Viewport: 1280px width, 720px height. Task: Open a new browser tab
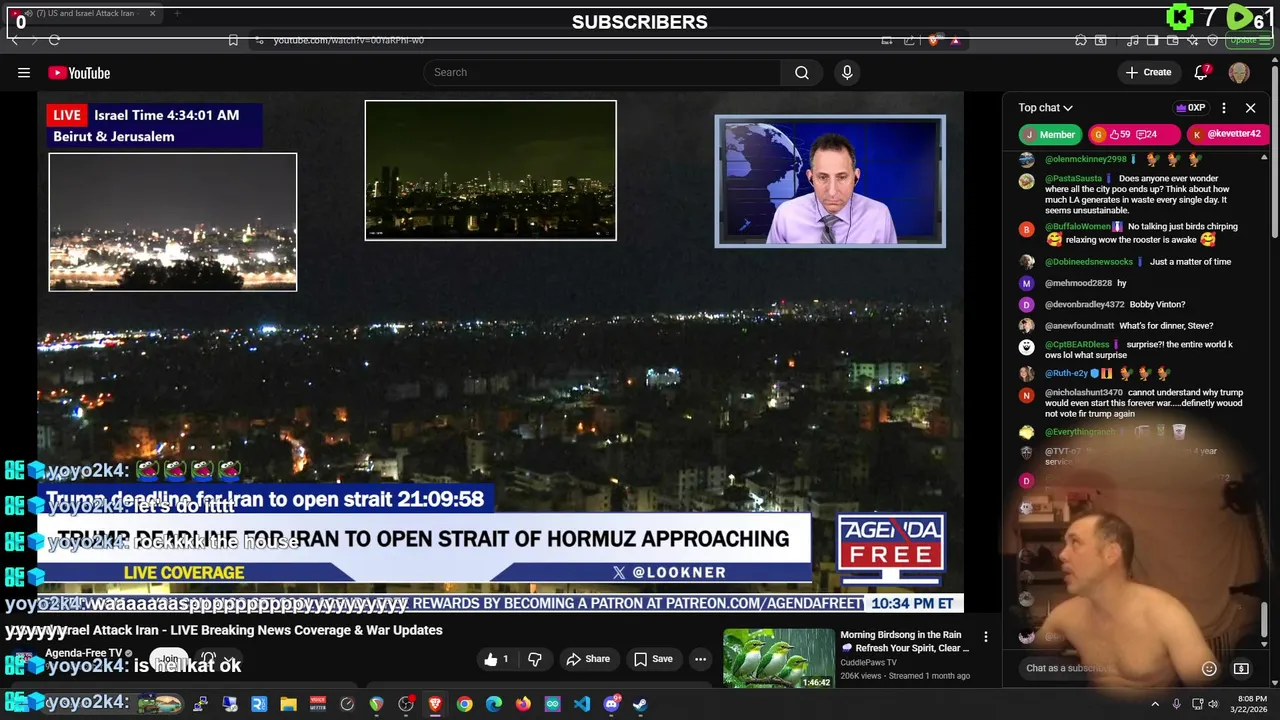(x=176, y=13)
